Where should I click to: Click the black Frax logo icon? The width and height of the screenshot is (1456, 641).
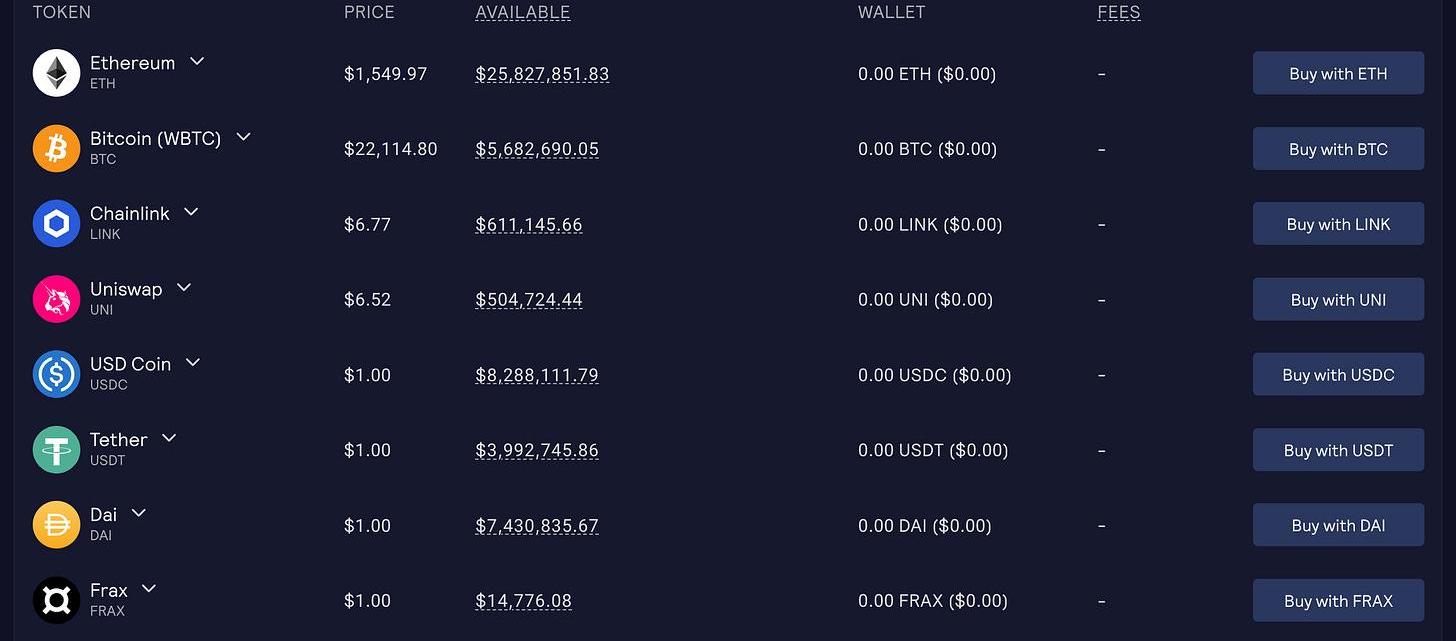[x=56, y=600]
